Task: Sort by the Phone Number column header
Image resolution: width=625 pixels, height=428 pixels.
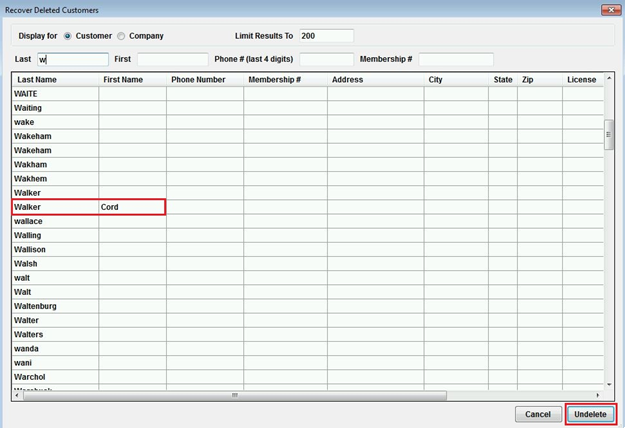Action: [x=205, y=80]
